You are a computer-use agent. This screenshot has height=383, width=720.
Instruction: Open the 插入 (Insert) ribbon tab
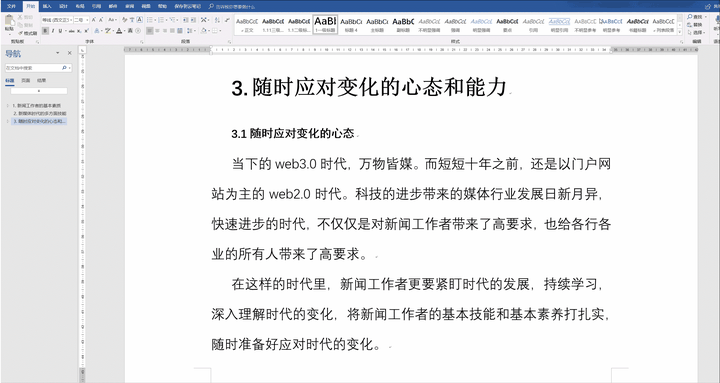(x=47, y=6)
